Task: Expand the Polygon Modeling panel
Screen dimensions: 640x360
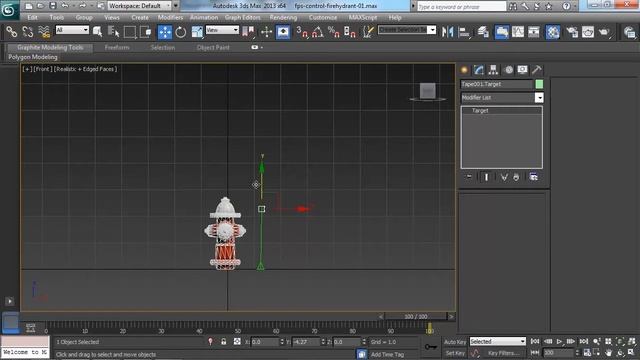Action: (33, 57)
